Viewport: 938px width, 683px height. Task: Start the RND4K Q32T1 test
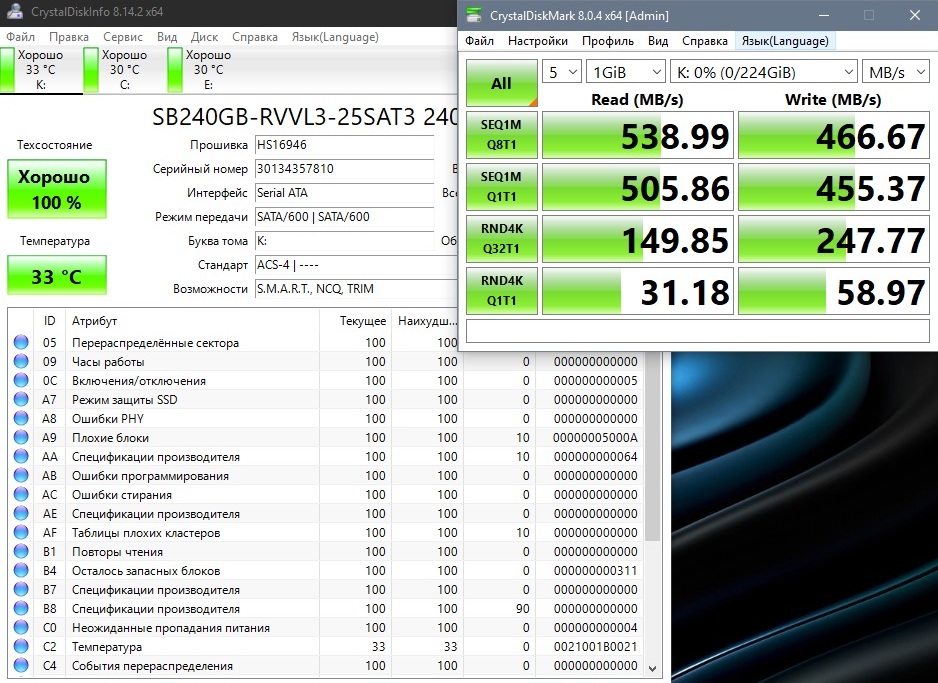pyautogui.click(x=501, y=239)
